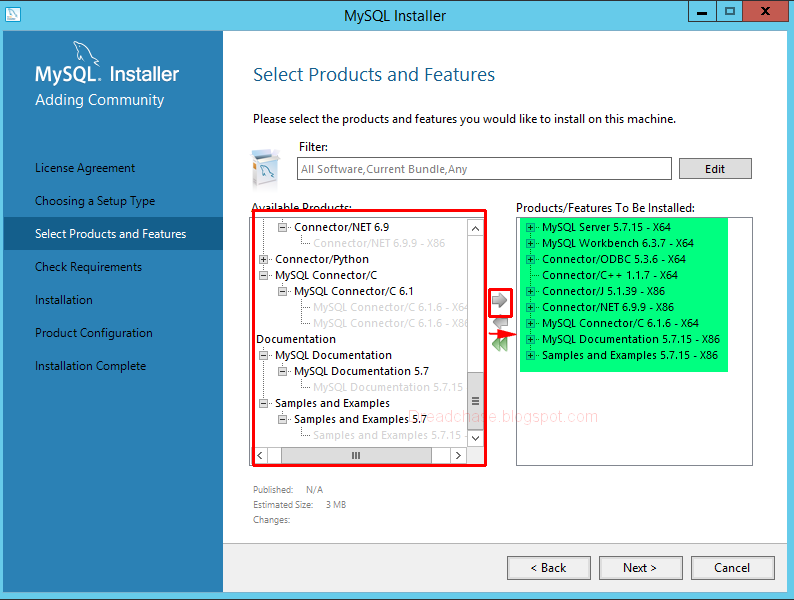Viewport: 794px width, 600px height.
Task: Collapse the MySQL Documentation node
Action: (263, 355)
